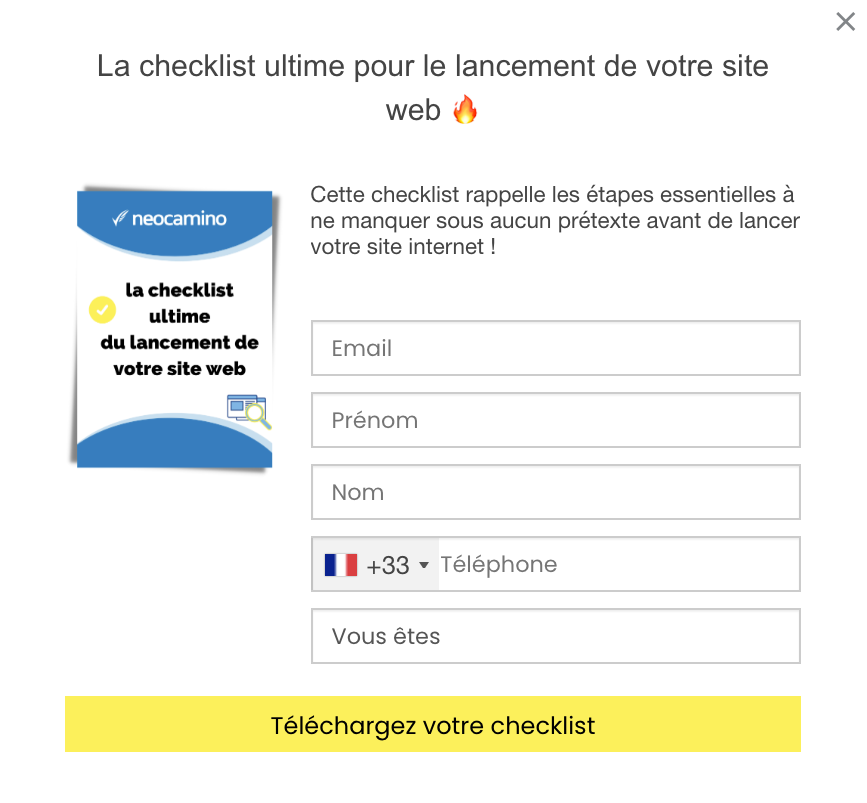The image size is (867, 803).
Task: Click the fire emoji in the heading
Action: 465,110
